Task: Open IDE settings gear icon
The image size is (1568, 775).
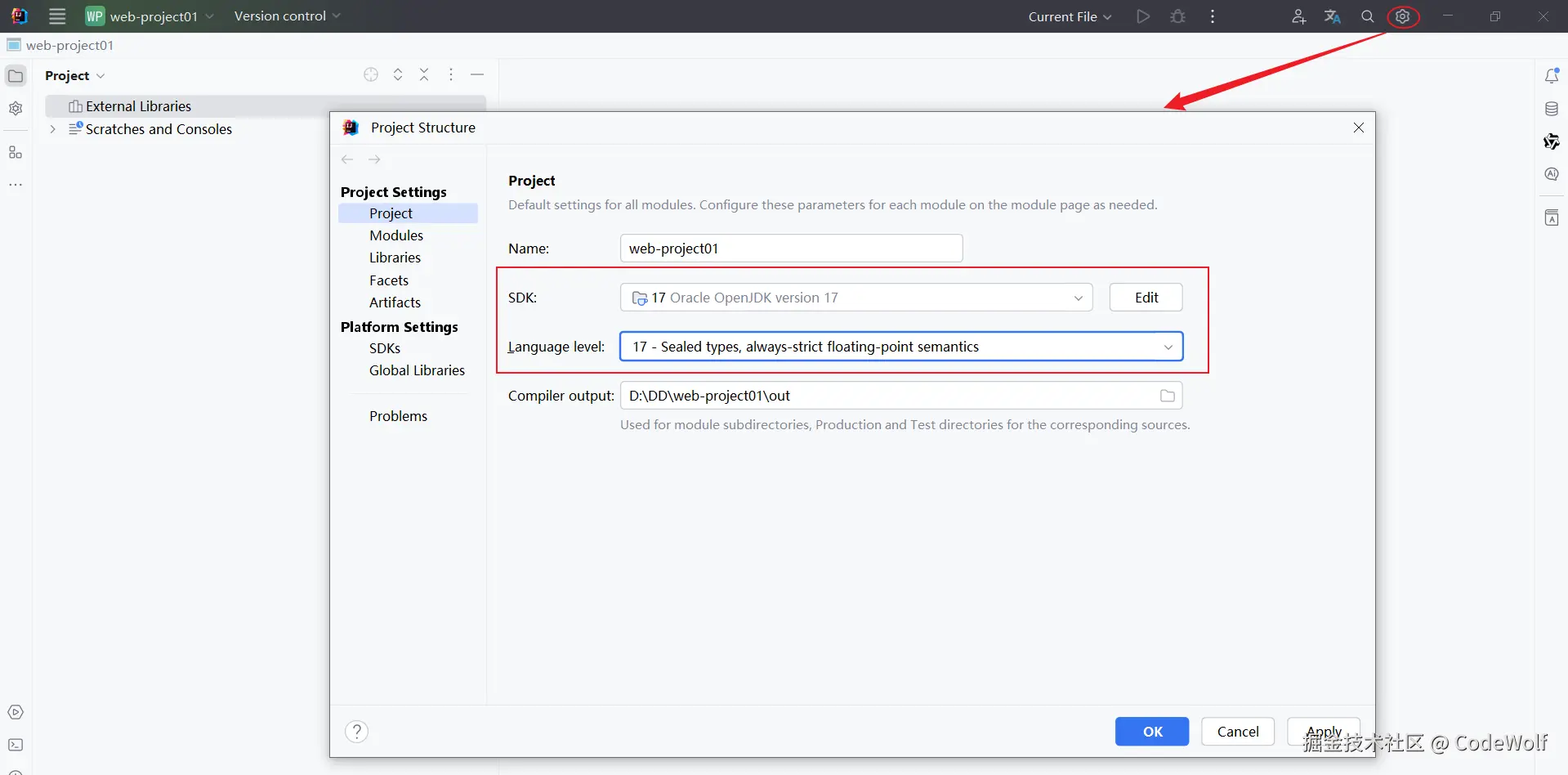Action: [1403, 16]
